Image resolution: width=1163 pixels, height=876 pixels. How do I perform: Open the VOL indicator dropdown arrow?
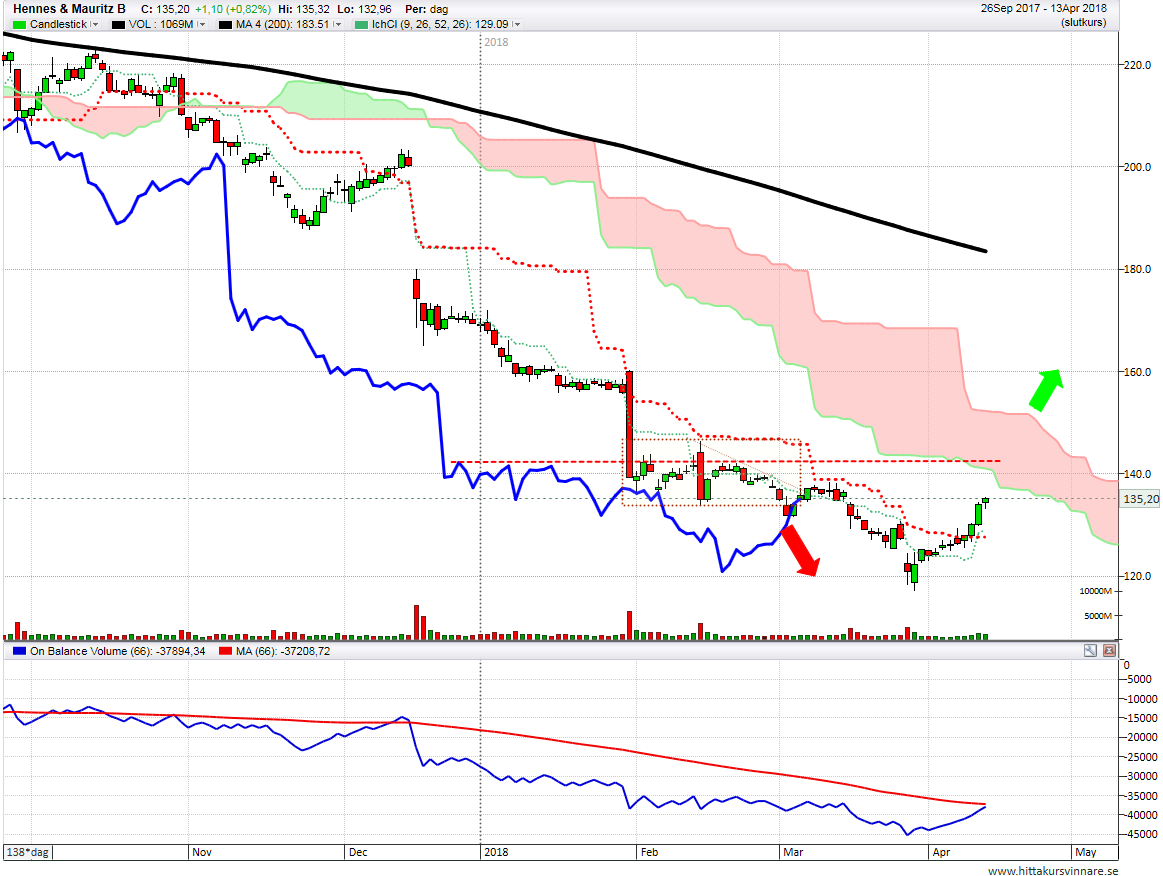(x=201, y=24)
